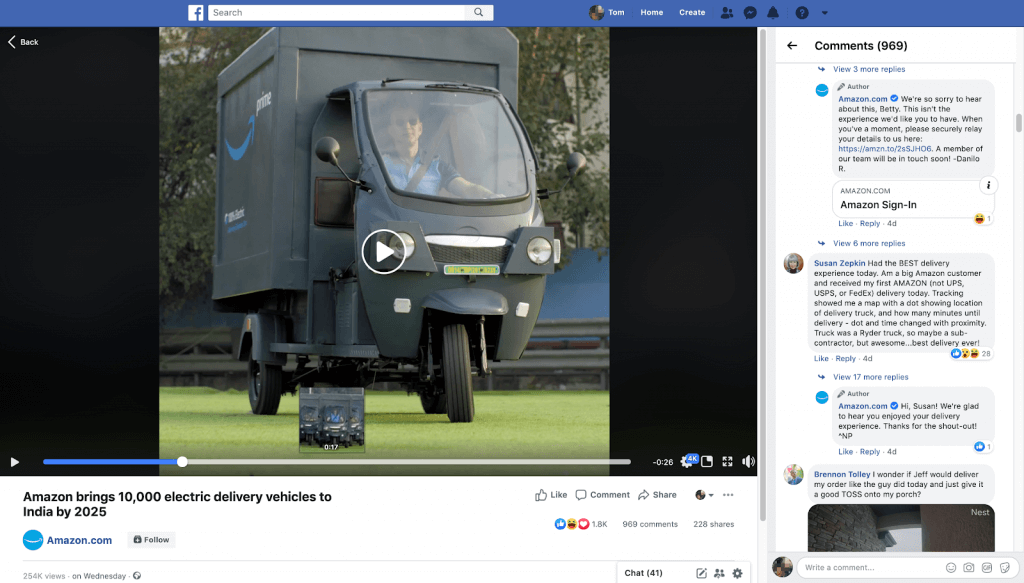Image resolution: width=1024 pixels, height=583 pixels.
Task: Like Amazon's reply to Betty
Action: [846, 223]
